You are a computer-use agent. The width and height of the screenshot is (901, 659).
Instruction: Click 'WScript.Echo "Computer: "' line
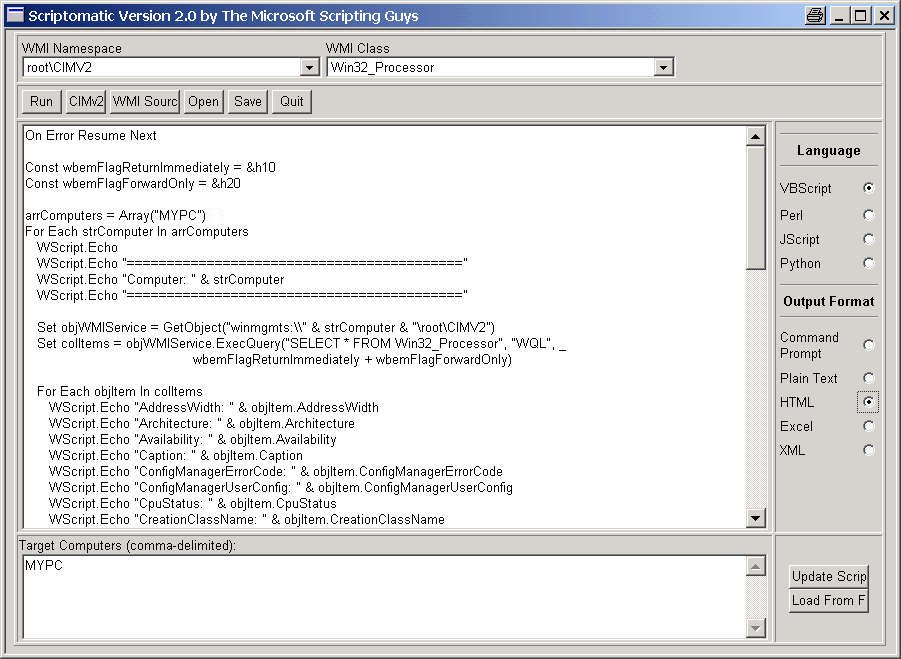(160, 280)
